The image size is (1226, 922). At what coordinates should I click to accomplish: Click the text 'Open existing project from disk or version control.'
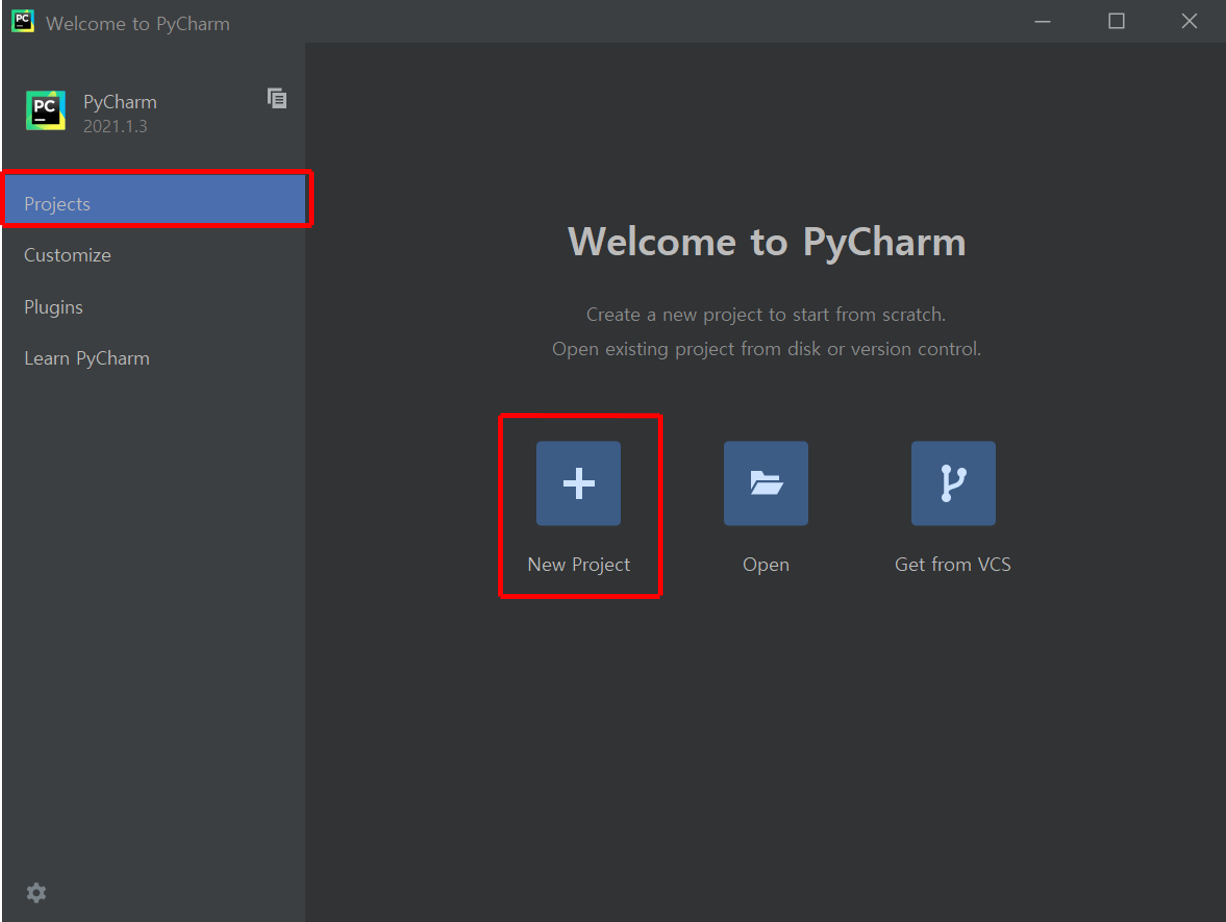coord(767,349)
